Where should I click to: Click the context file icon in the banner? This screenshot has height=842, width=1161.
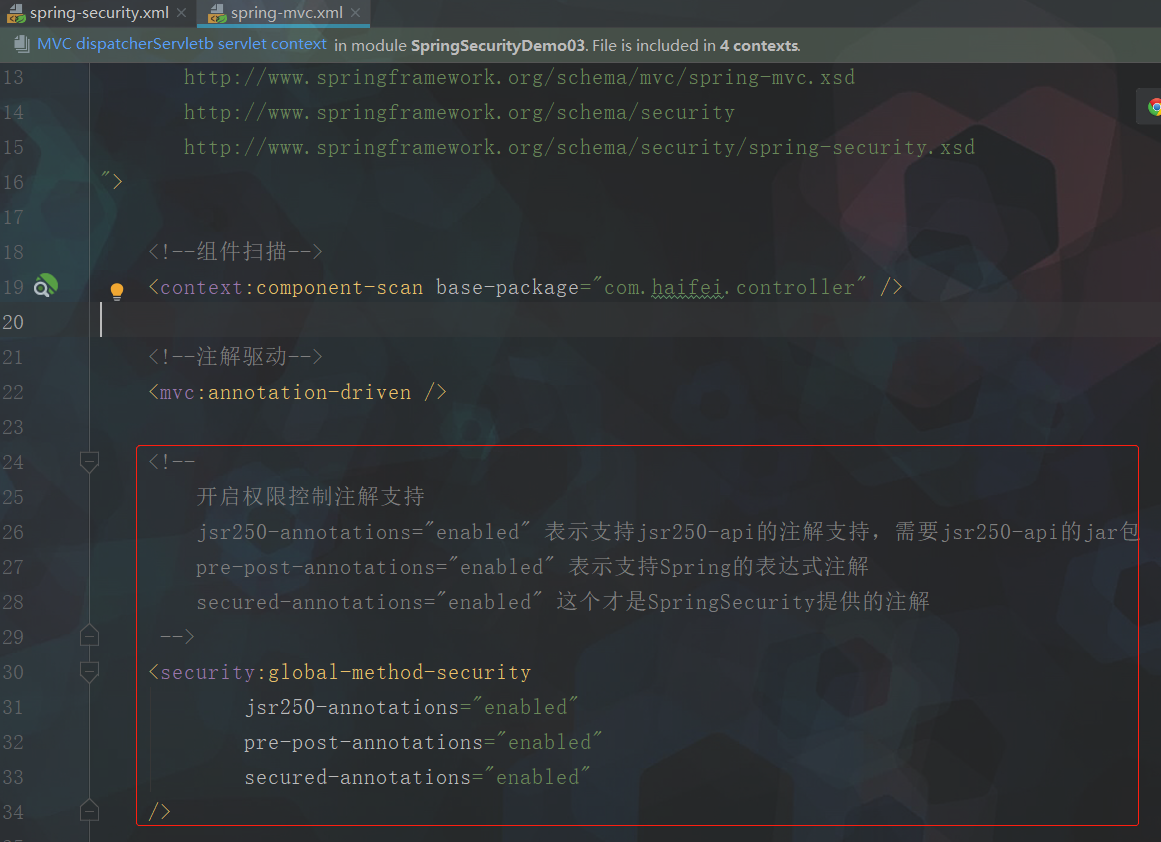coord(21,44)
